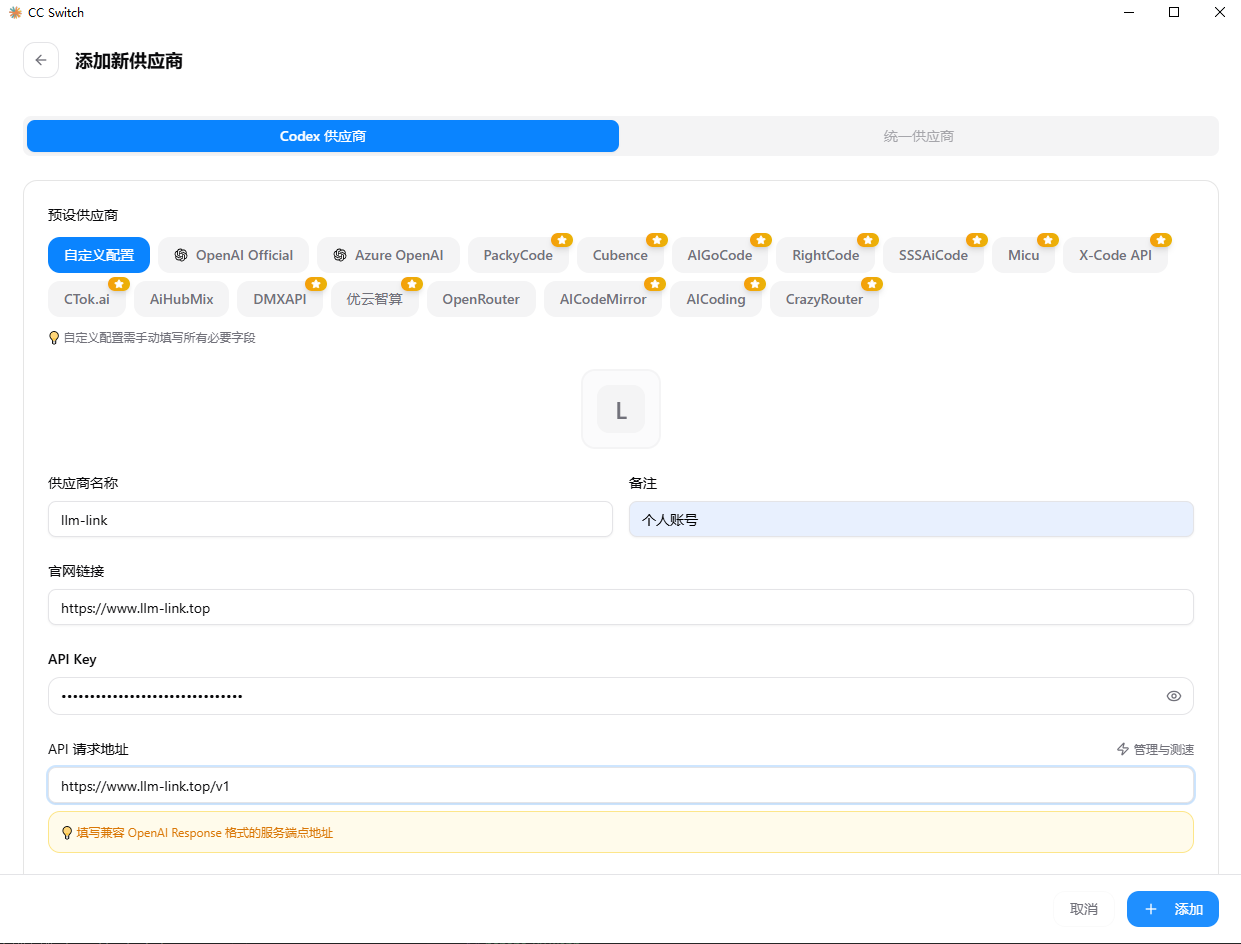This screenshot has width=1241, height=944.
Task: Minimize the CC Switch window
Action: pos(1129,12)
